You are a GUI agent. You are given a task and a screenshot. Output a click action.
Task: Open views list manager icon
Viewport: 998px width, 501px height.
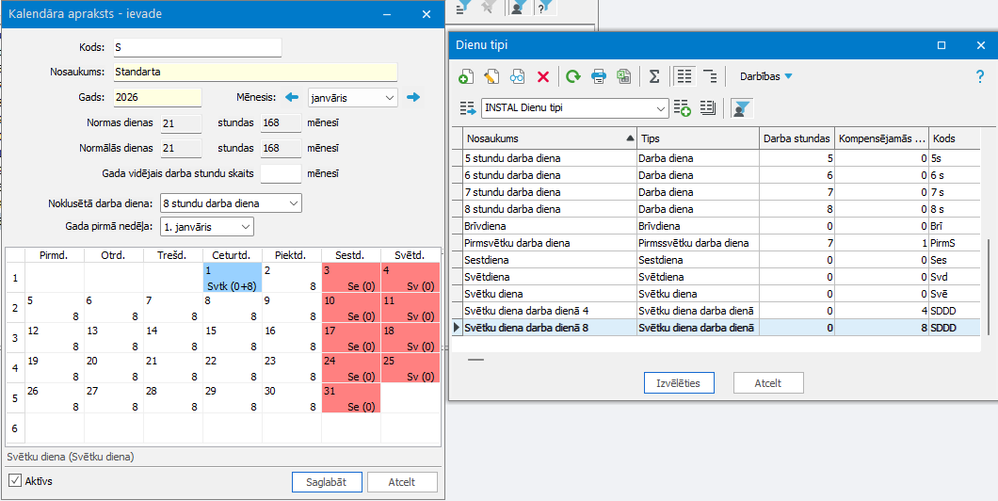(708, 109)
